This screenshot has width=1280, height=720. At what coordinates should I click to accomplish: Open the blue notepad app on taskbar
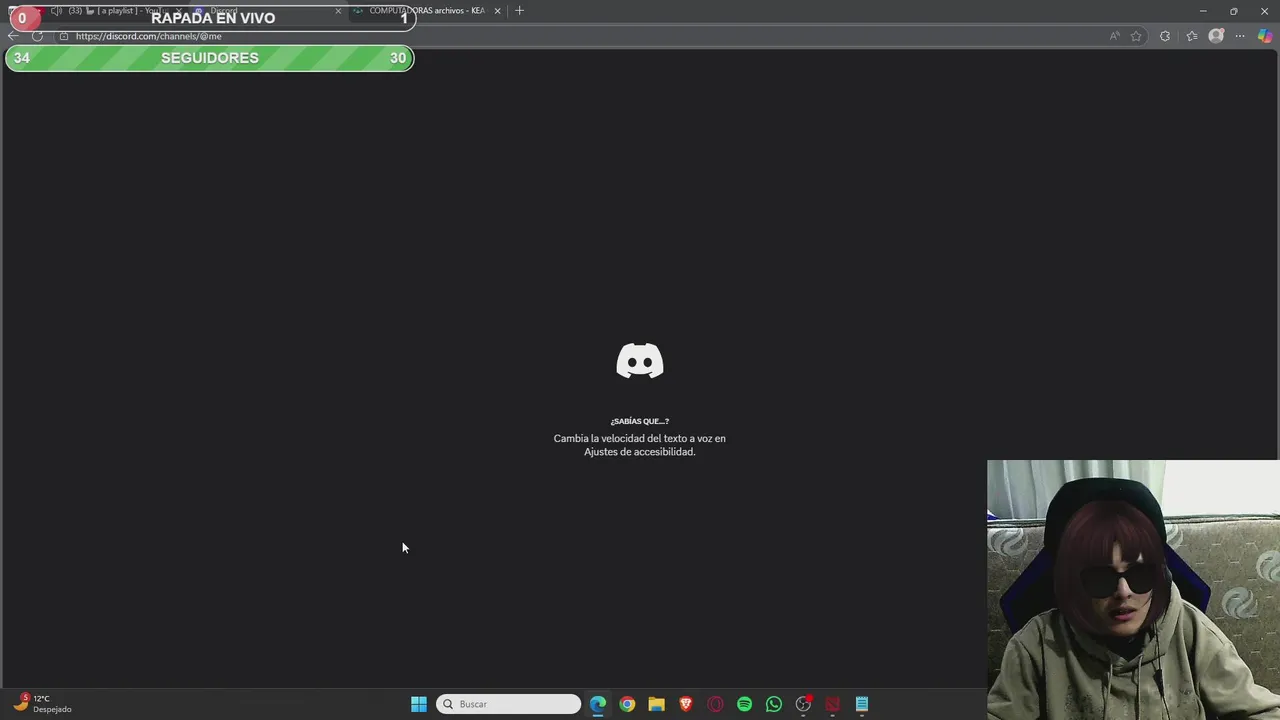coord(862,704)
